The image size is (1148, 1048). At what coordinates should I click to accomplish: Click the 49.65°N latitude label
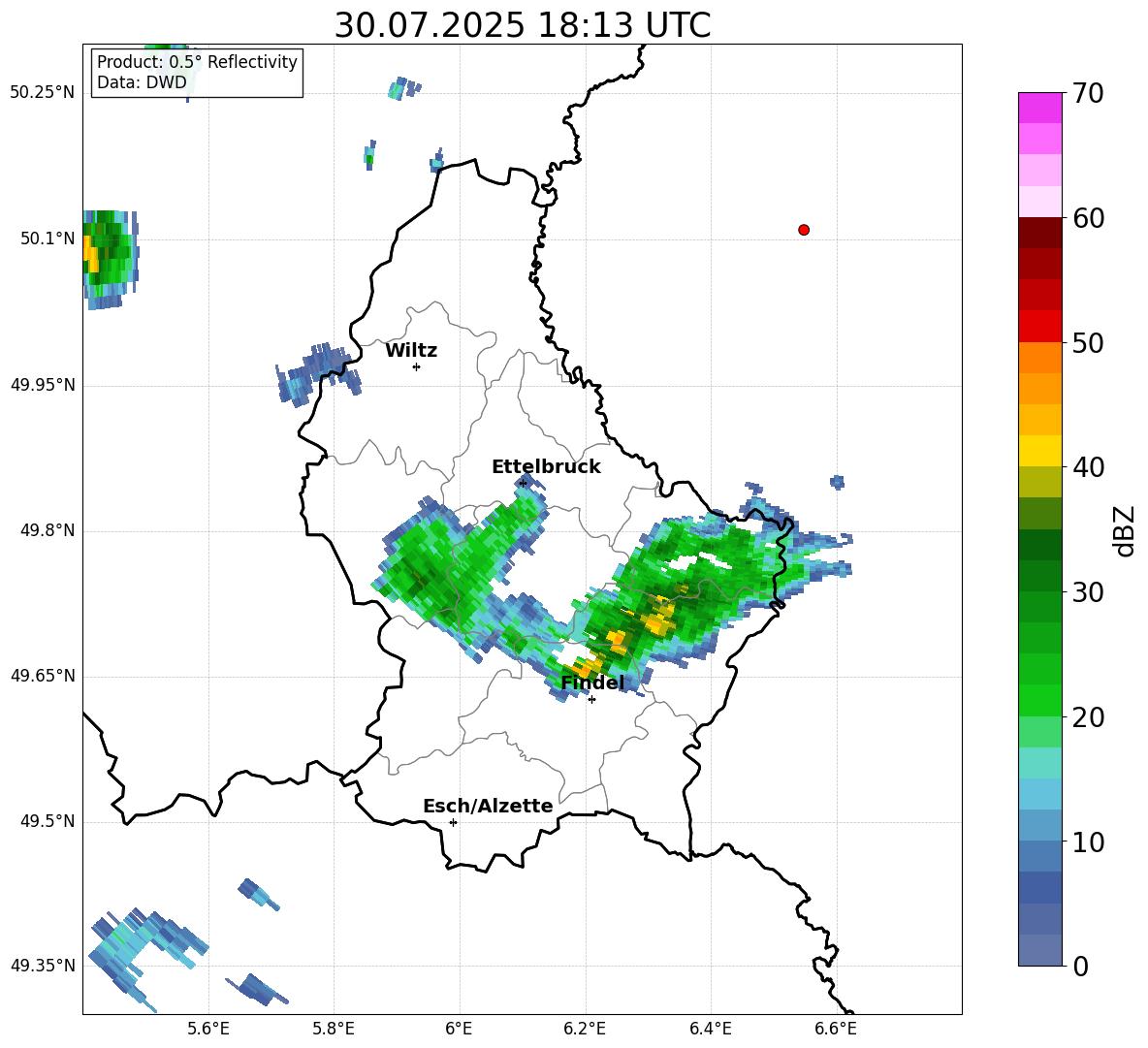[43, 676]
